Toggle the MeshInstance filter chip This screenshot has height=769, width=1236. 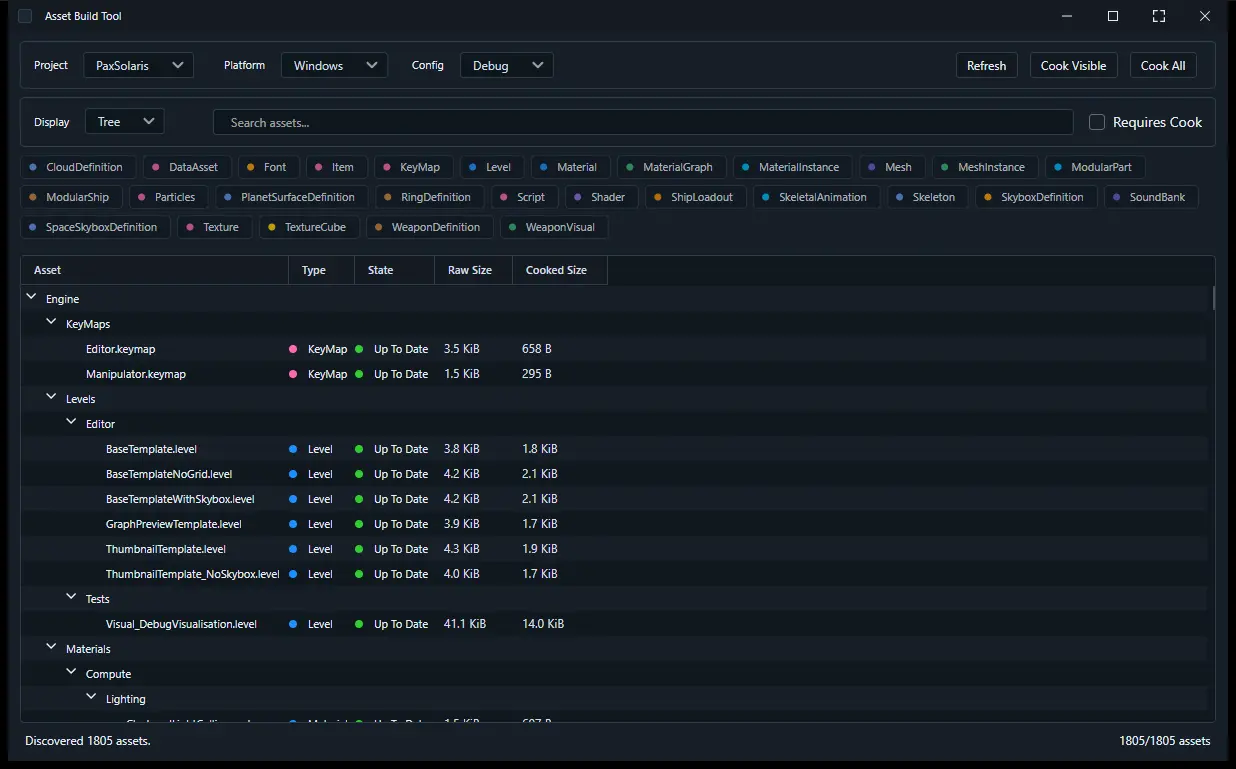(985, 167)
